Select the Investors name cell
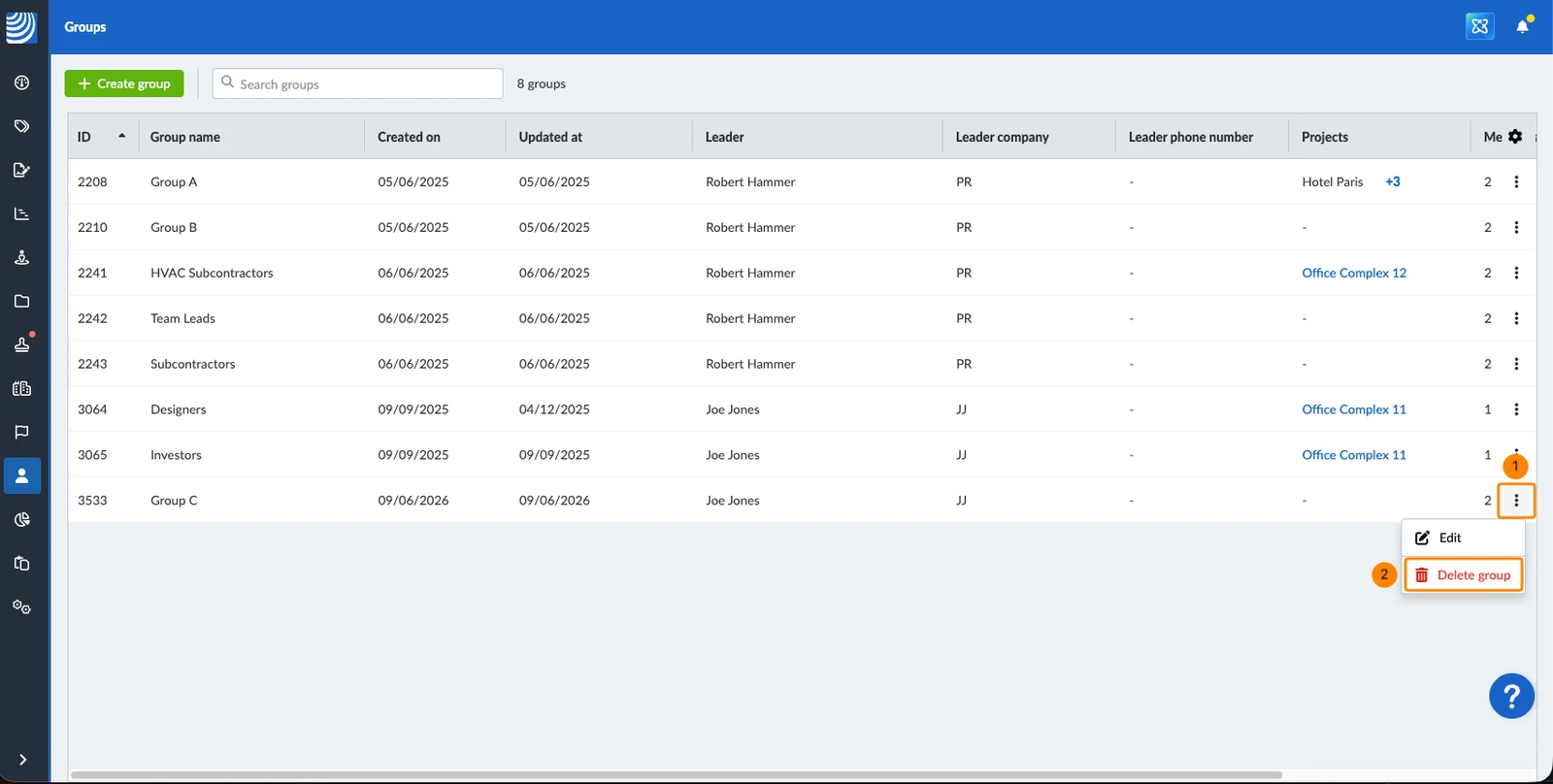The image size is (1553, 784). point(176,455)
